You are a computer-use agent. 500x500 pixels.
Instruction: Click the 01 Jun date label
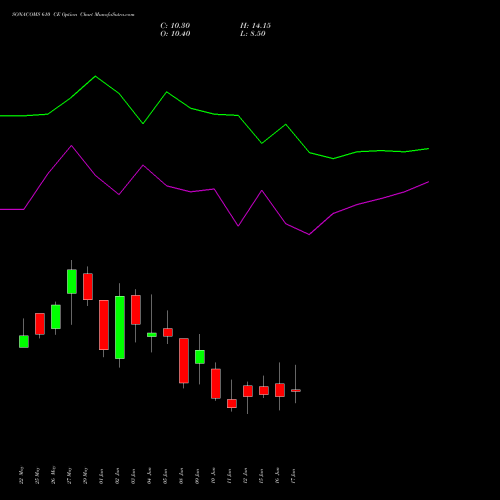[x=102, y=476]
